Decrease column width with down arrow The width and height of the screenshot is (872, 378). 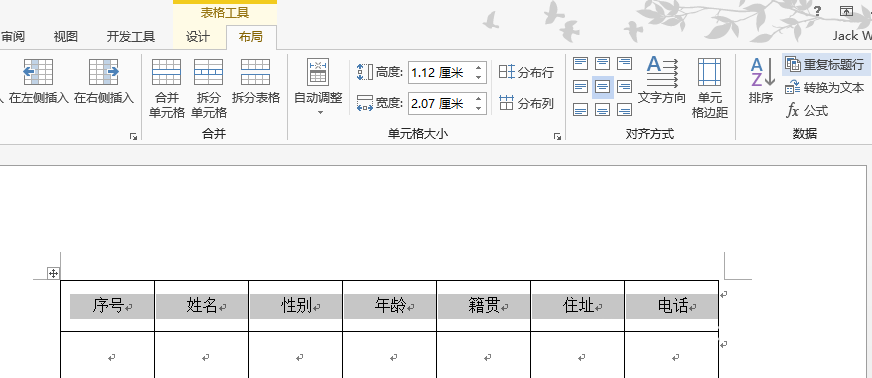pos(479,108)
